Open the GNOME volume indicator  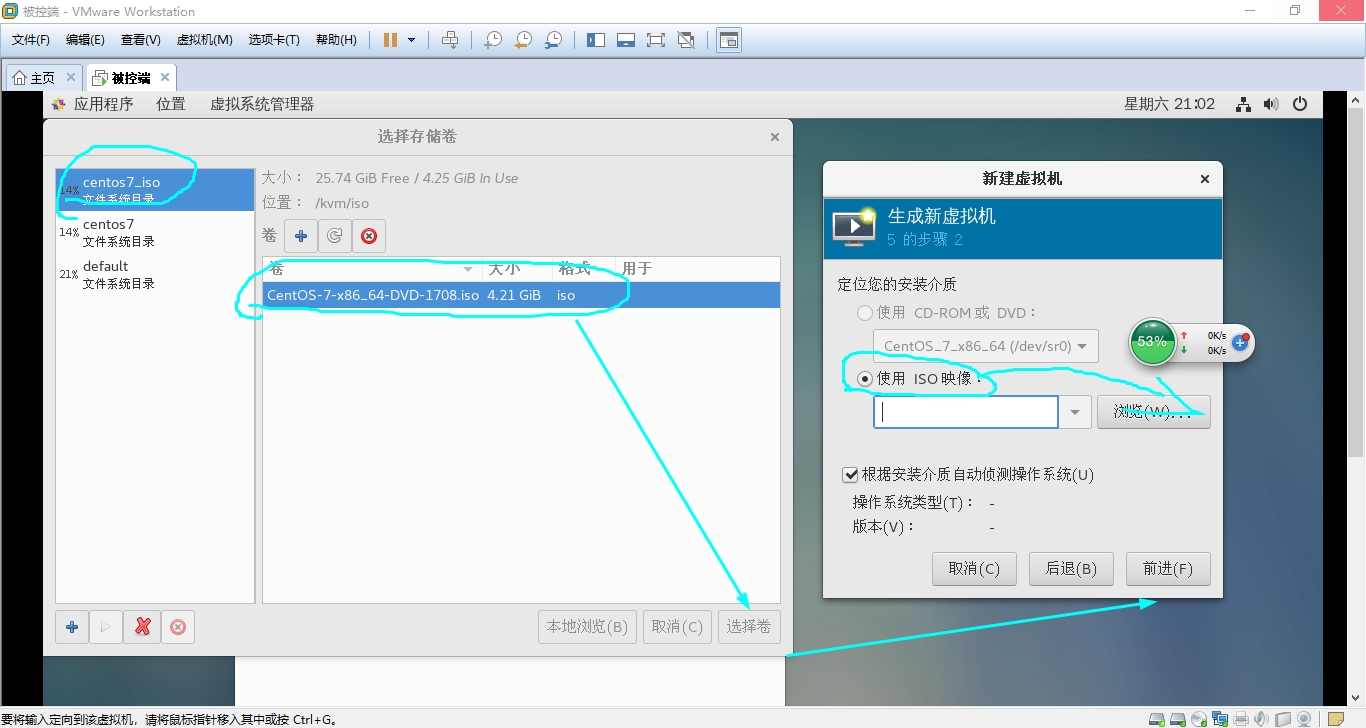click(1271, 104)
